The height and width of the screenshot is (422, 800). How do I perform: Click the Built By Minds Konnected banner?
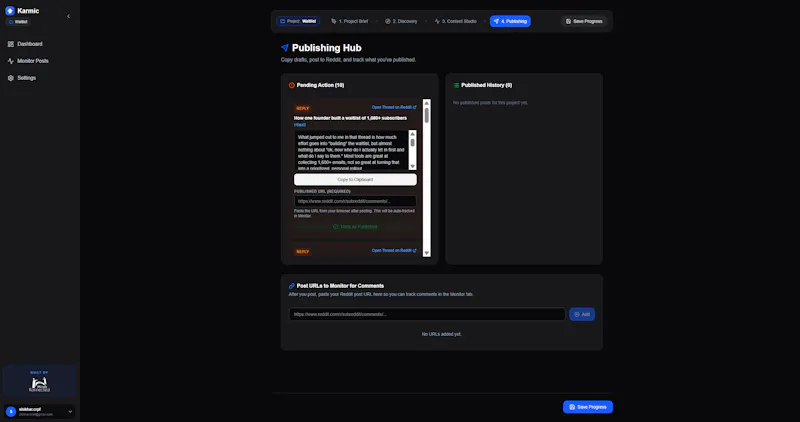39,382
